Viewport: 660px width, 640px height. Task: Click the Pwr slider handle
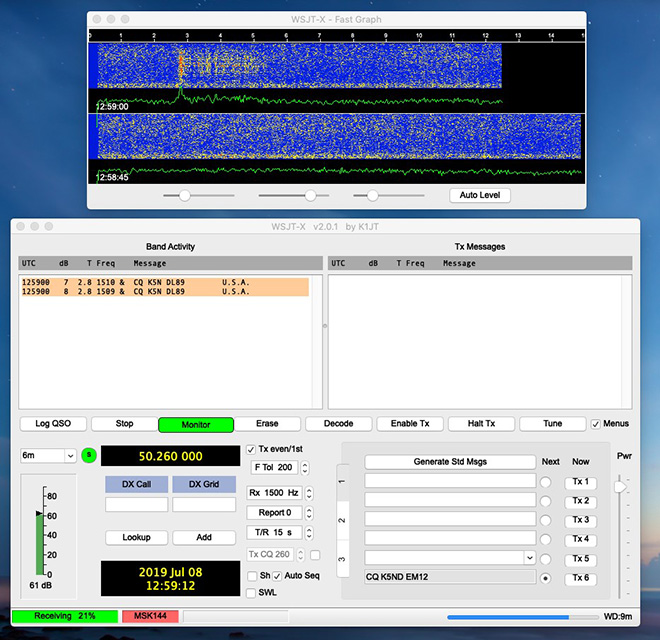click(x=620, y=487)
